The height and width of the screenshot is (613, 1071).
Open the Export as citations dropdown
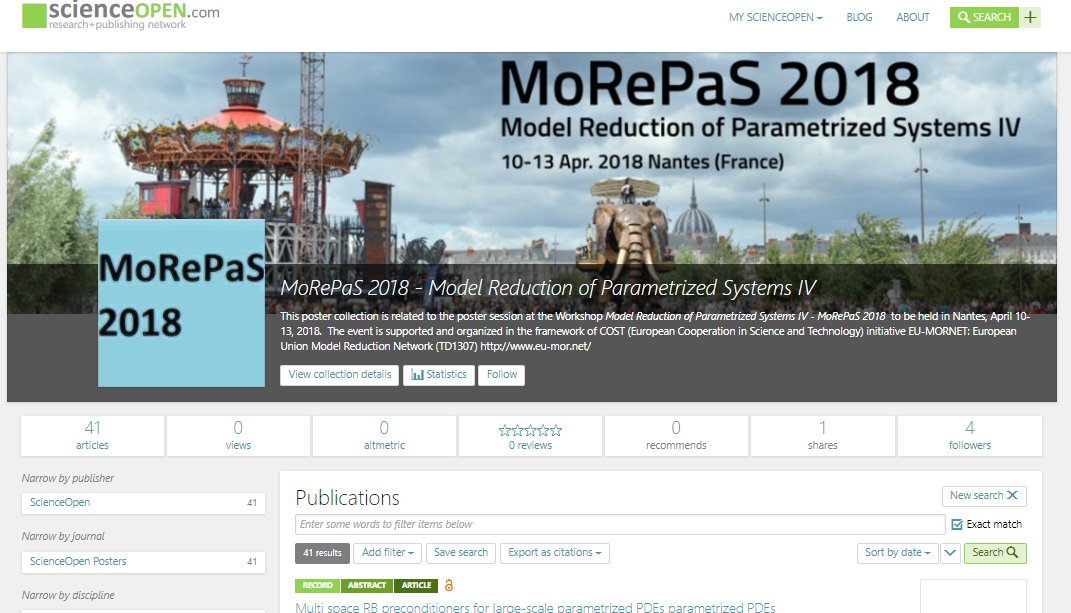click(x=555, y=553)
